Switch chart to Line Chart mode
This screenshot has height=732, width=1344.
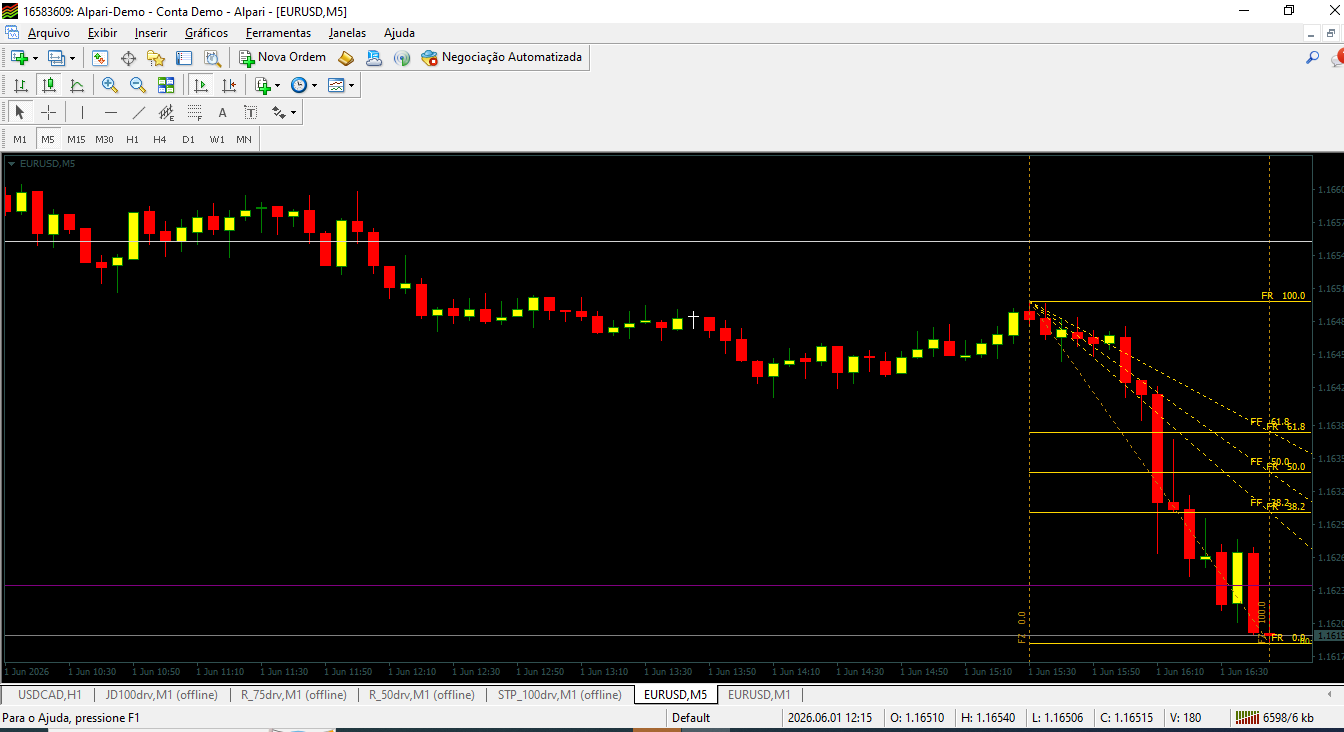(76, 85)
